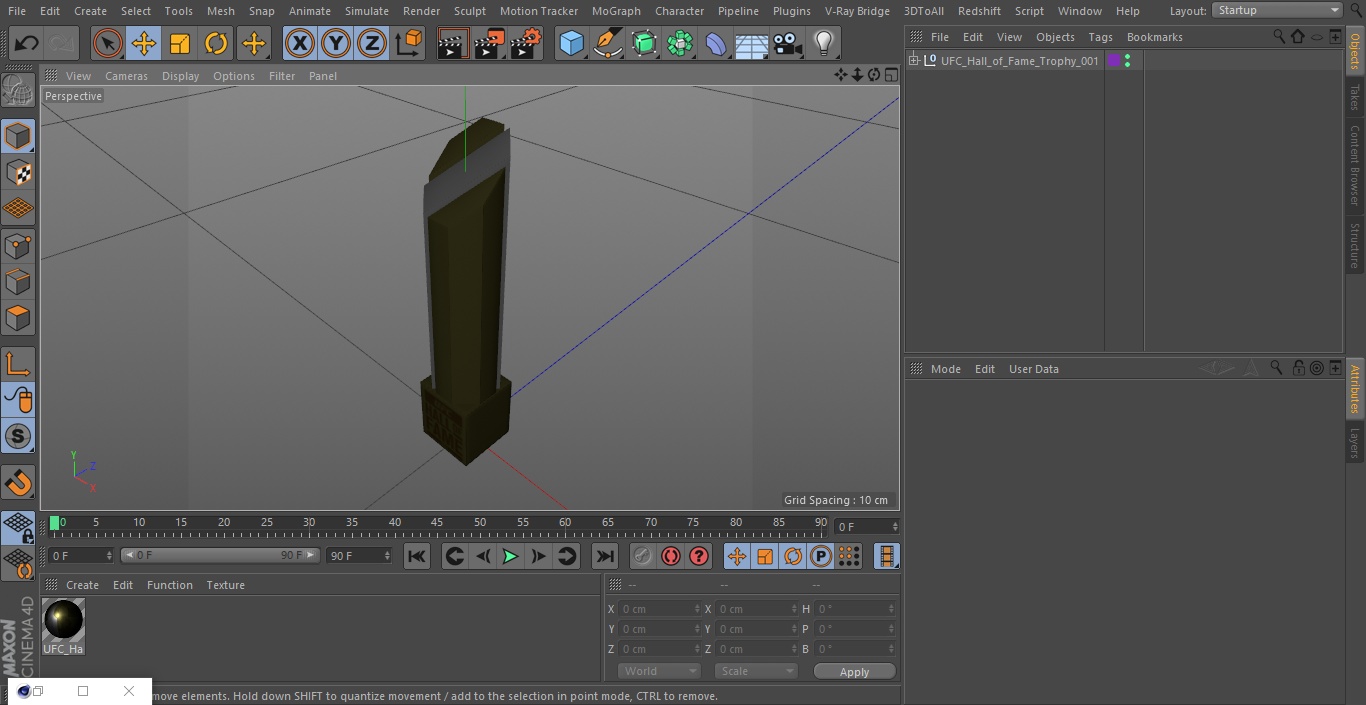Toggle Autokeying button
This screenshot has width=1366, height=705.
671,556
